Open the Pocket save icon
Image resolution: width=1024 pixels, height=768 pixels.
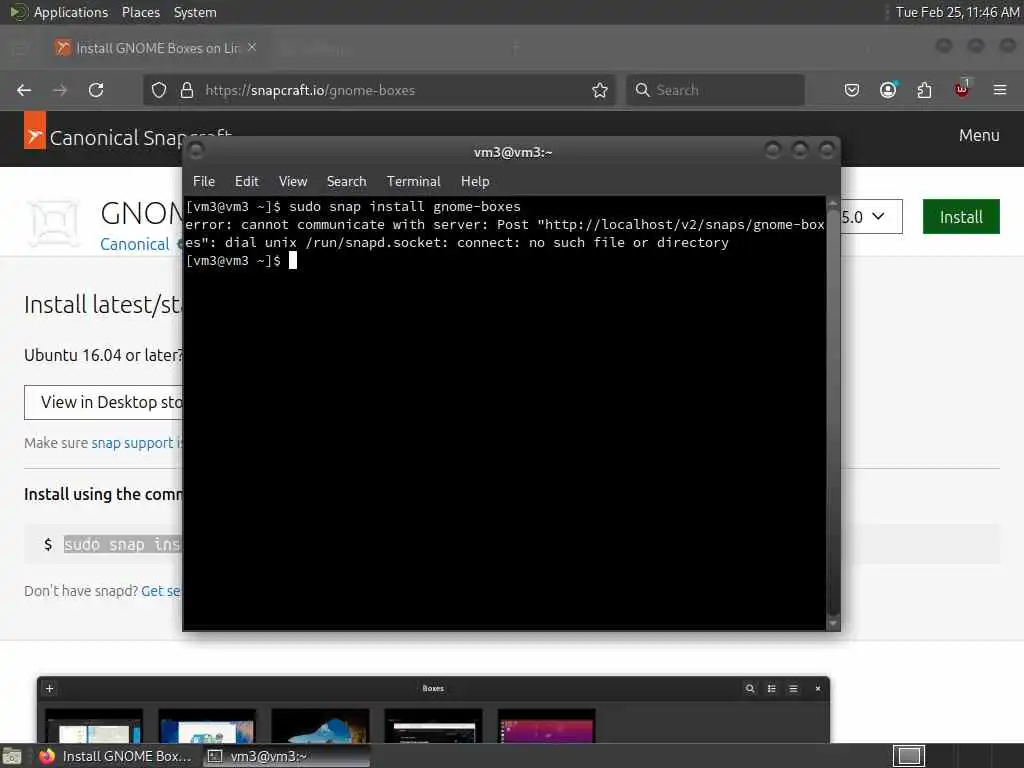pos(852,90)
